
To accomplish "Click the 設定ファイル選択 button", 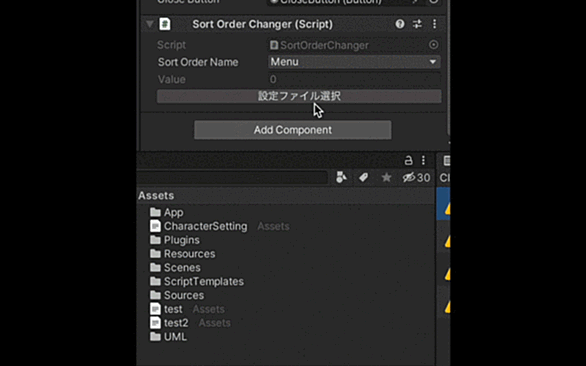I will point(299,96).
